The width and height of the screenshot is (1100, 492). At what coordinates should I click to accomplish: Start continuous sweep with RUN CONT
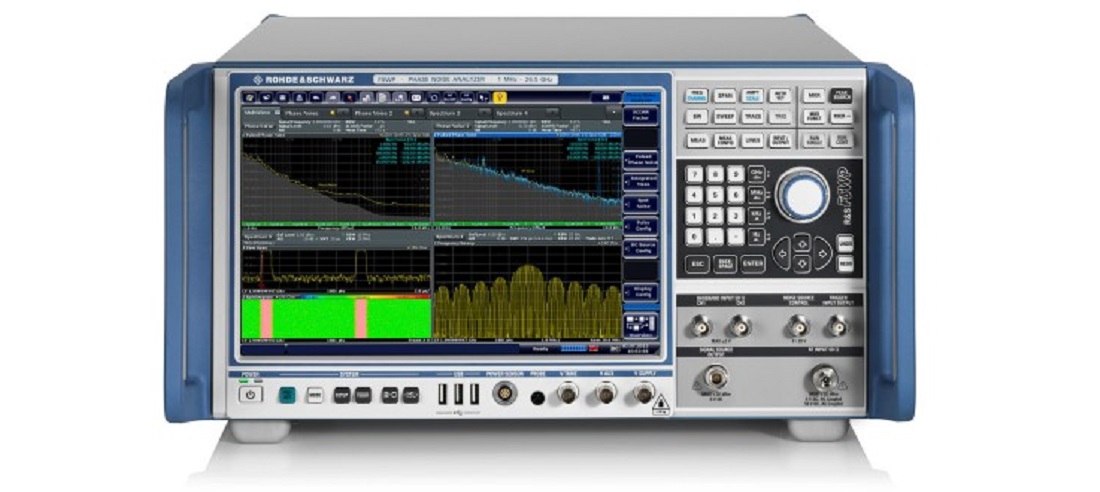840,140
